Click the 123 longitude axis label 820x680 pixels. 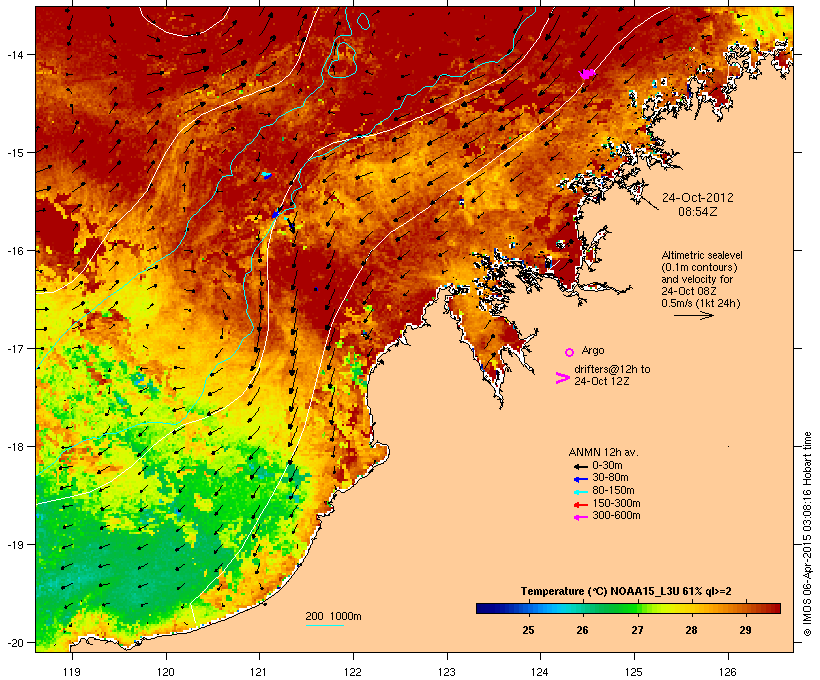point(447,672)
